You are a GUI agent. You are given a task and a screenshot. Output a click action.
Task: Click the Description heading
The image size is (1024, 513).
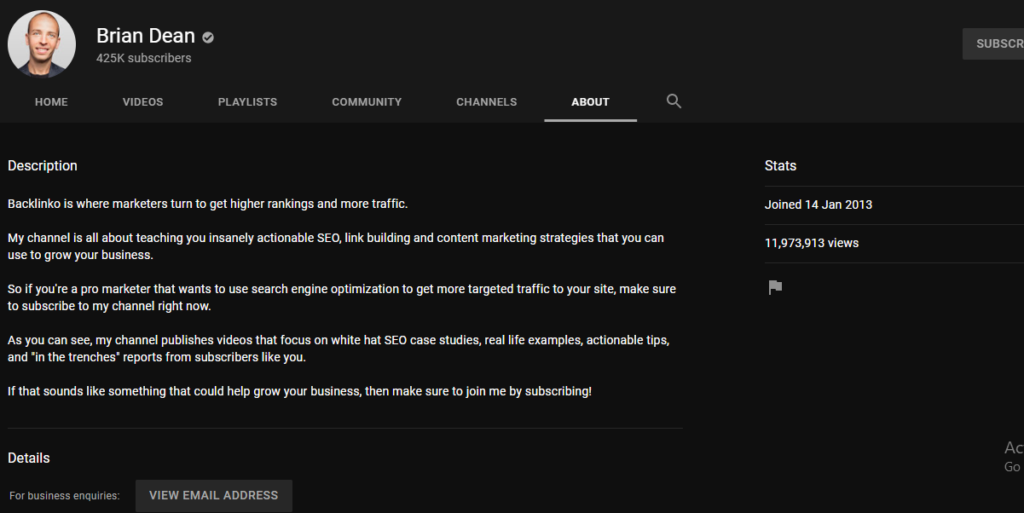42,166
